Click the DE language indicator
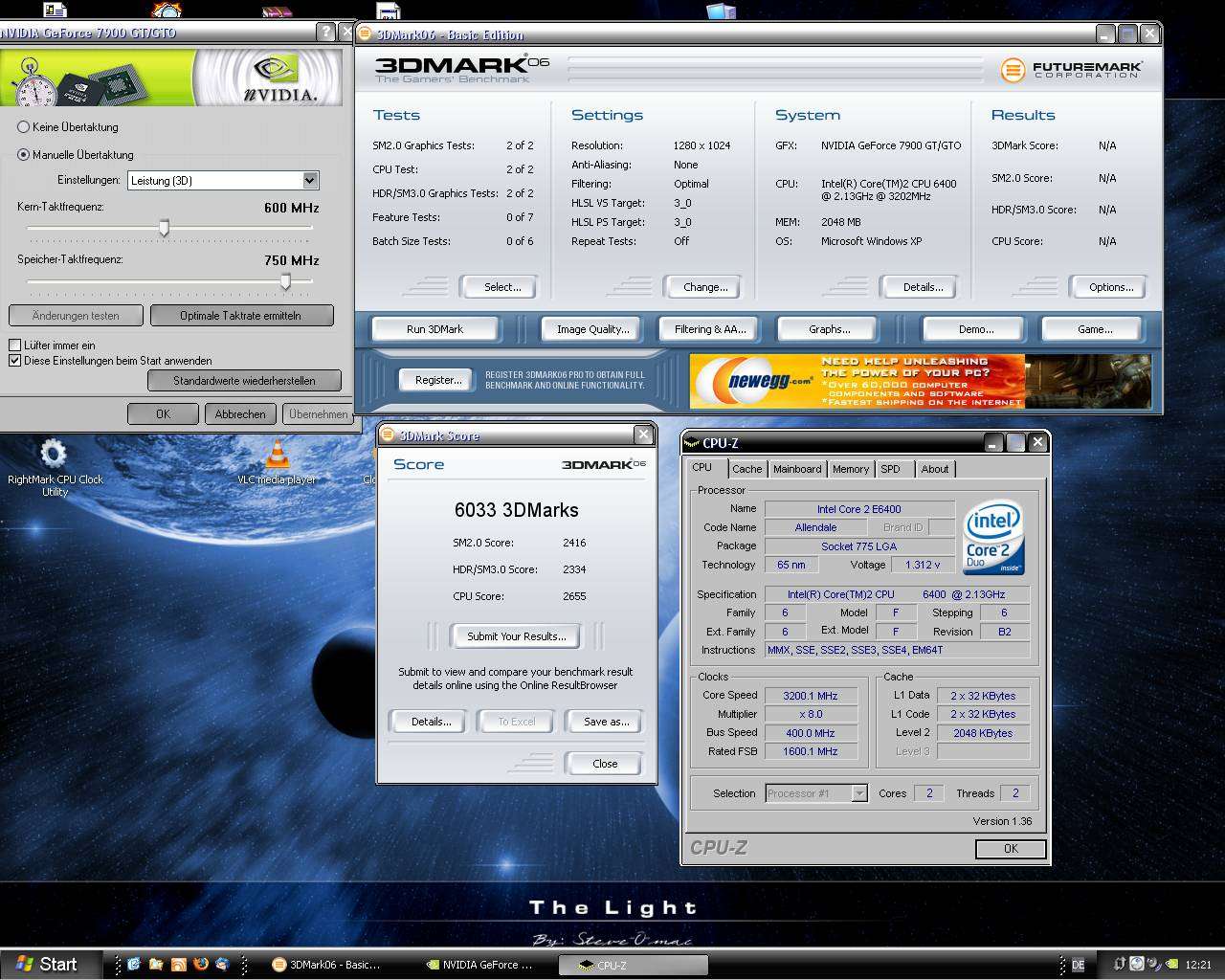1225x980 pixels. coord(1079,965)
